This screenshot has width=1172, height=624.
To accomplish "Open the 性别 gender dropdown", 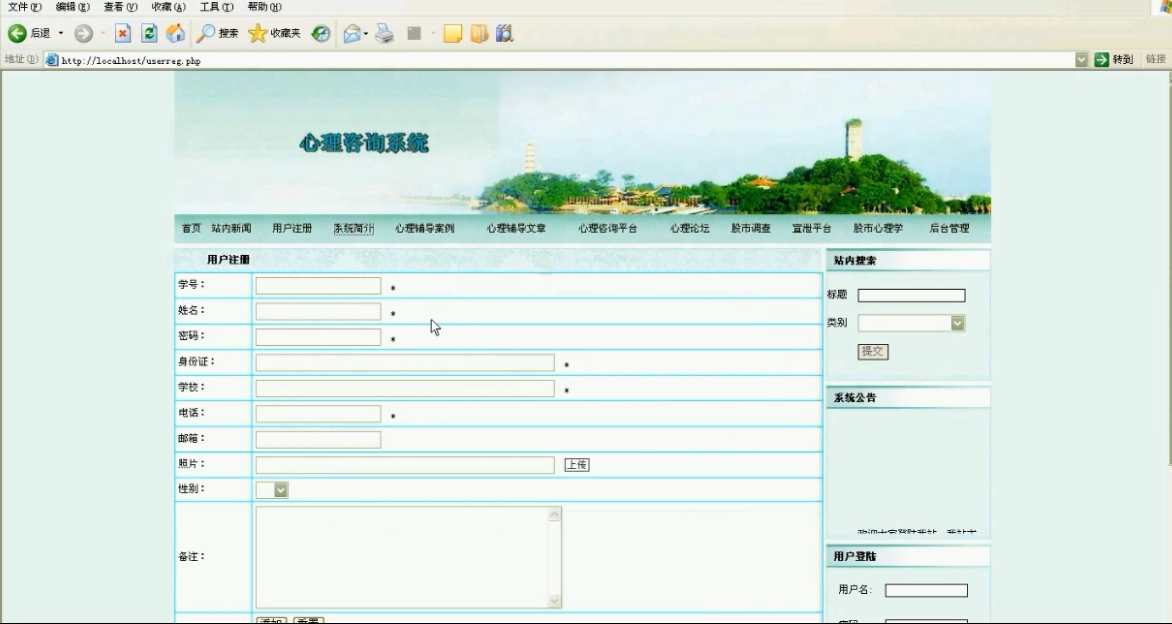I will tap(280, 489).
